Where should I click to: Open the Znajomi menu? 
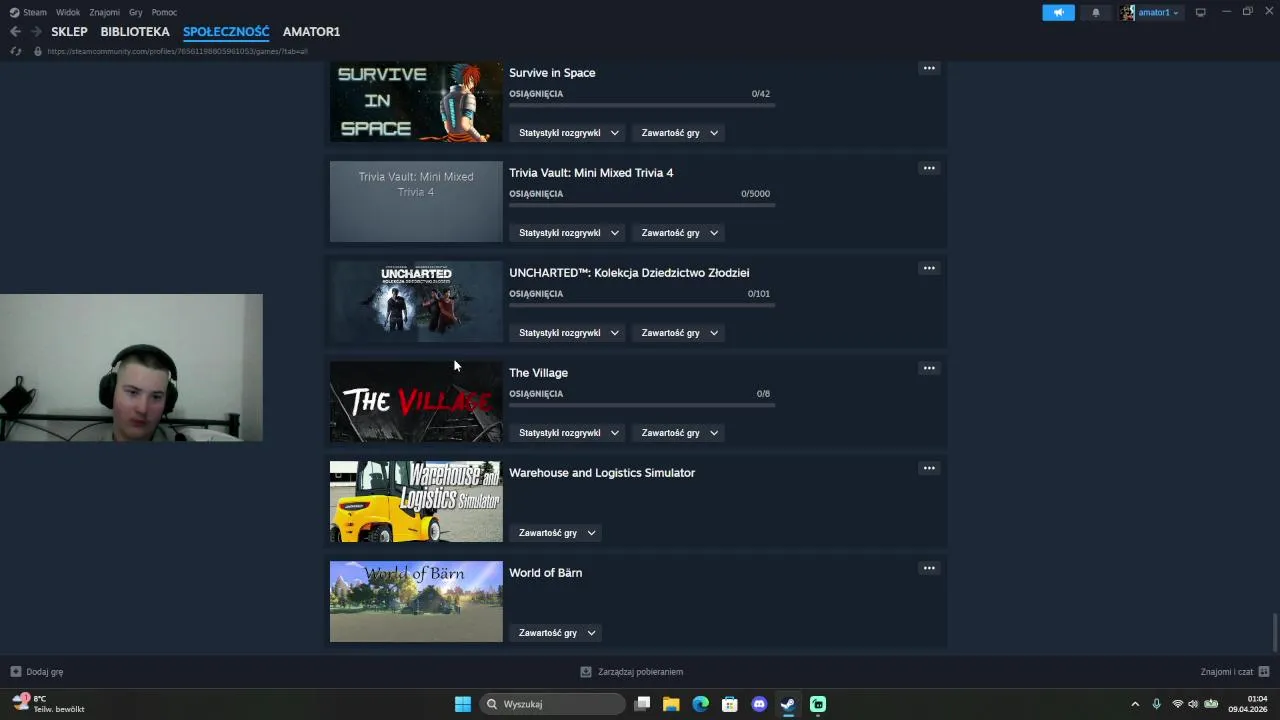[104, 12]
